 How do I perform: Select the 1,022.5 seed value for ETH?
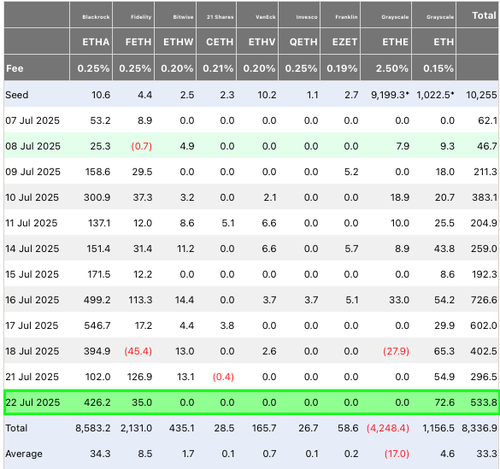[x=435, y=95]
